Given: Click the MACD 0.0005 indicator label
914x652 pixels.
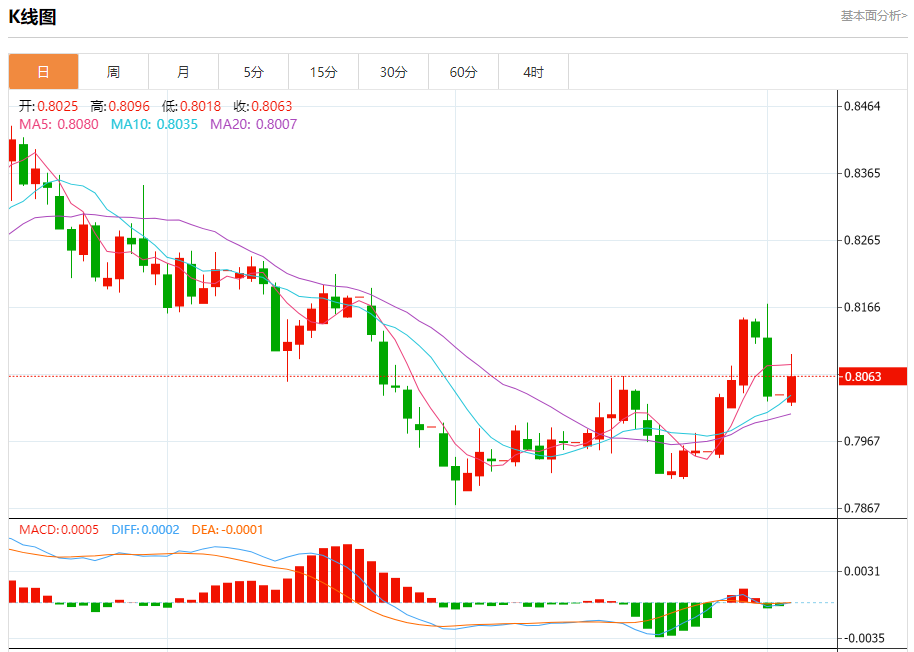Looking at the screenshot, I should 59,530.
